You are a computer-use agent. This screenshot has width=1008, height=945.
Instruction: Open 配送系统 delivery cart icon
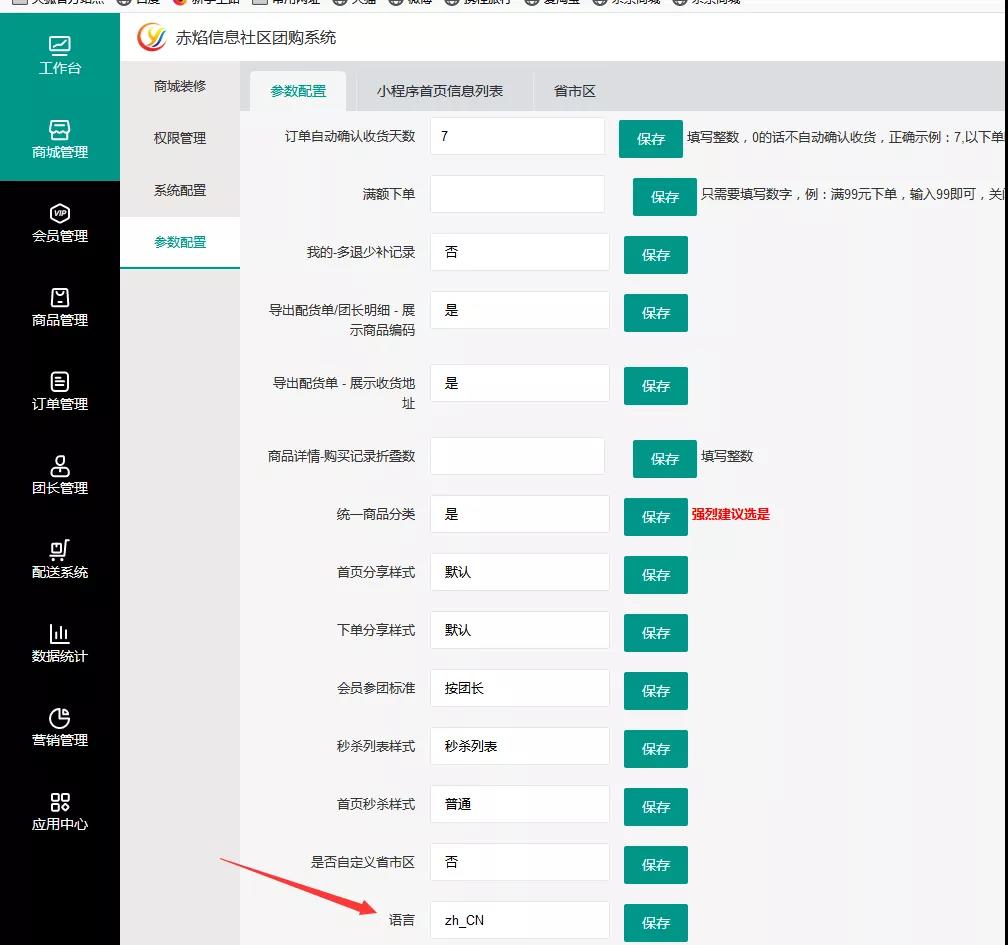pyautogui.click(x=59, y=550)
